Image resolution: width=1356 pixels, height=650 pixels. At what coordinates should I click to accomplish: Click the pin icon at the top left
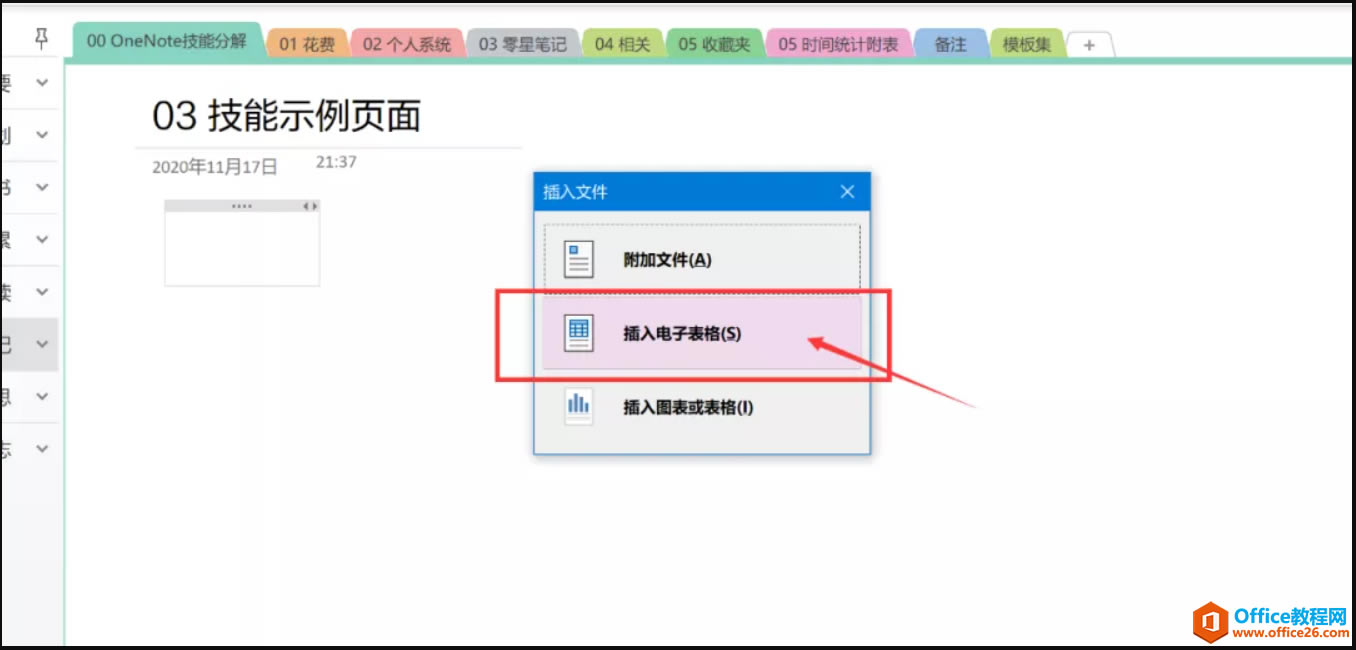pos(40,36)
